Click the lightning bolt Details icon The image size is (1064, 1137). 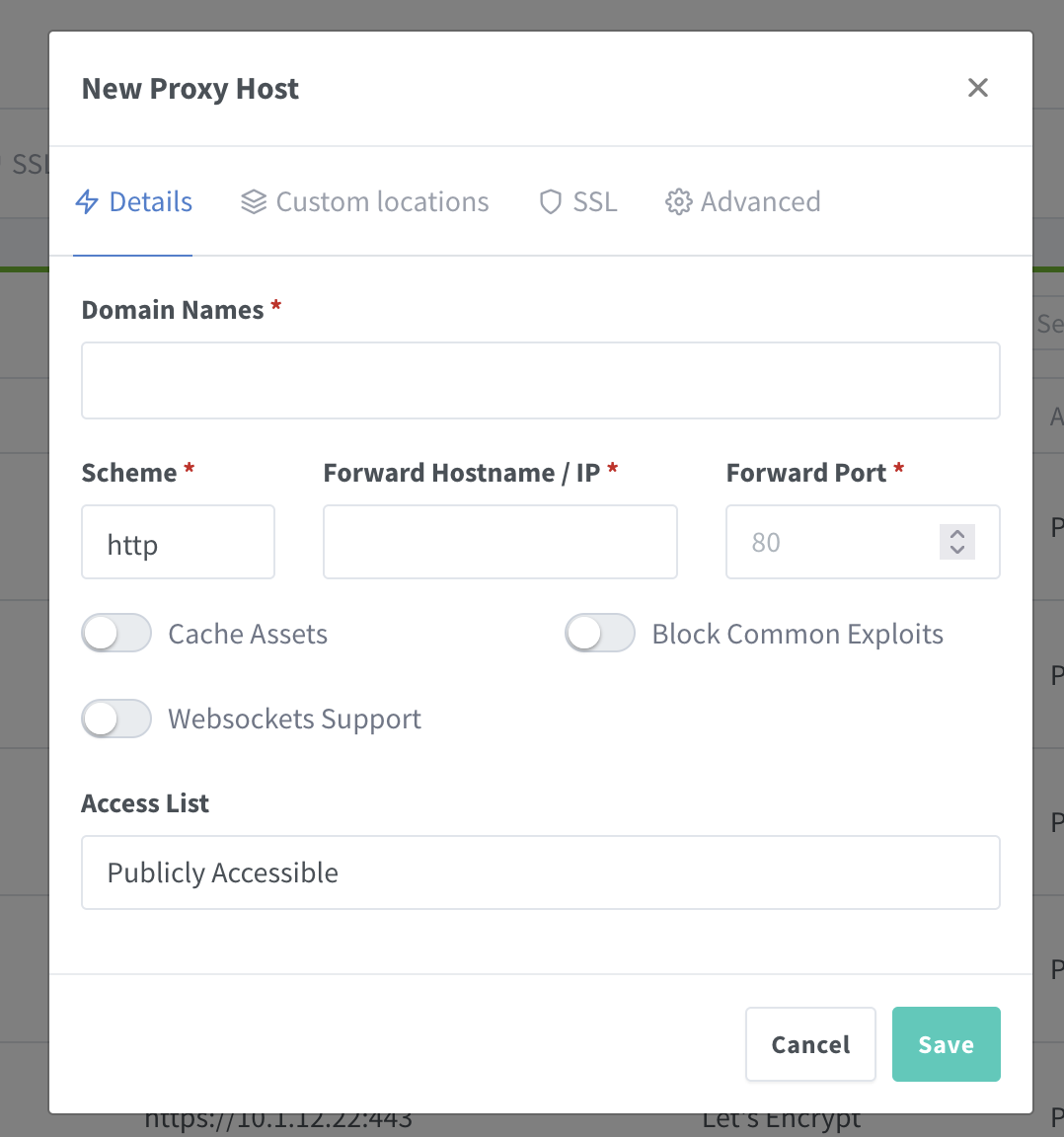[87, 202]
